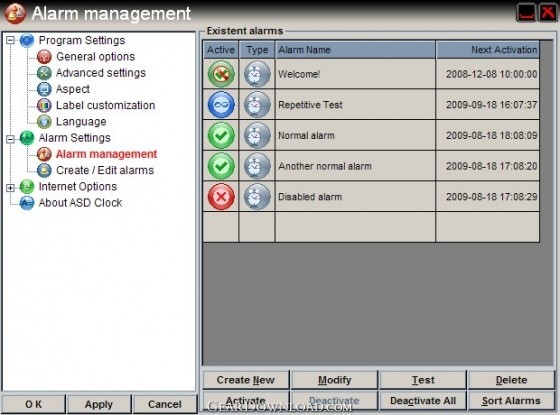Image resolution: width=560 pixels, height=415 pixels.
Task: Click the clock type icon for Repetitive Test
Action: click(257, 105)
